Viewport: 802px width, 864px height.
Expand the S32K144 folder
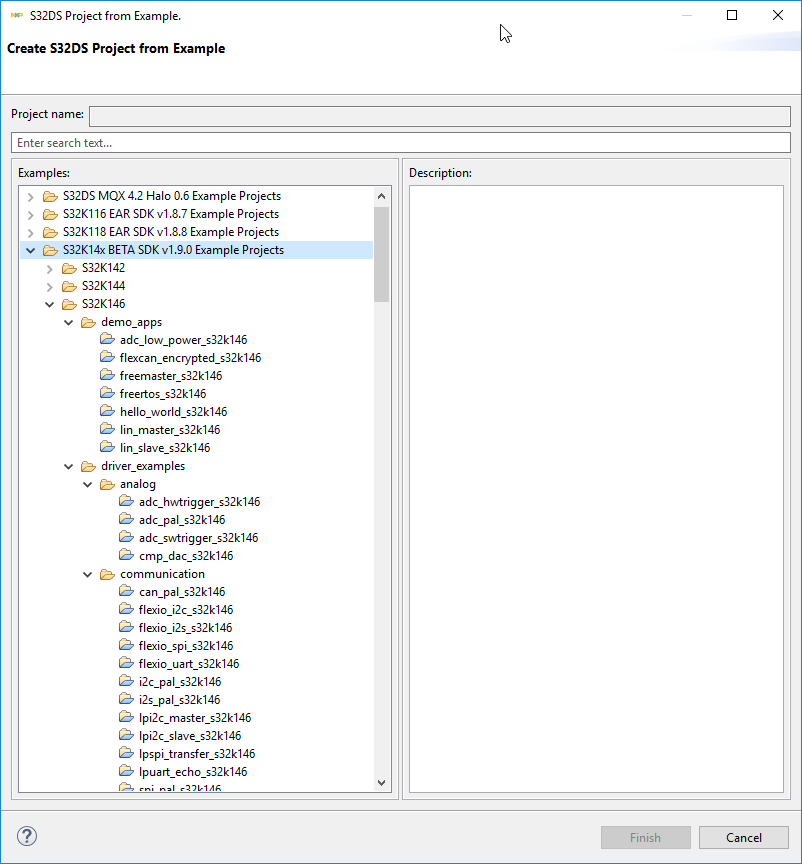[50, 287]
